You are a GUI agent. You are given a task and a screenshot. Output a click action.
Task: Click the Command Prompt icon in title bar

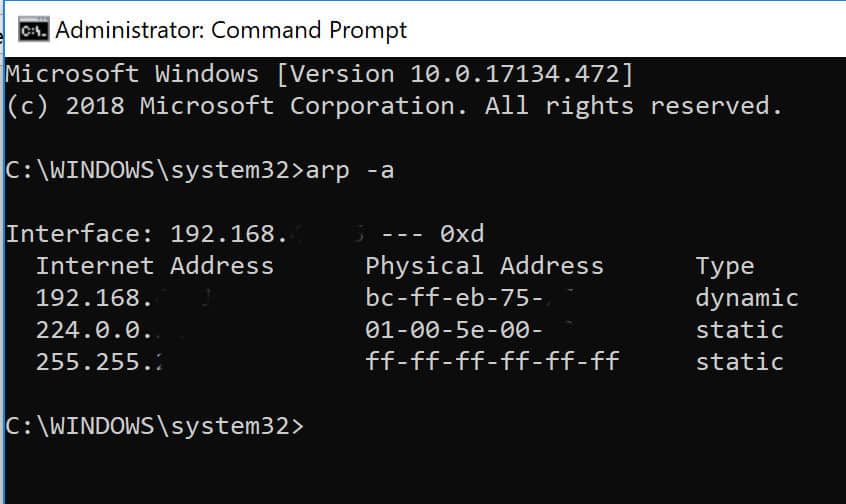pyautogui.click(x=33, y=30)
